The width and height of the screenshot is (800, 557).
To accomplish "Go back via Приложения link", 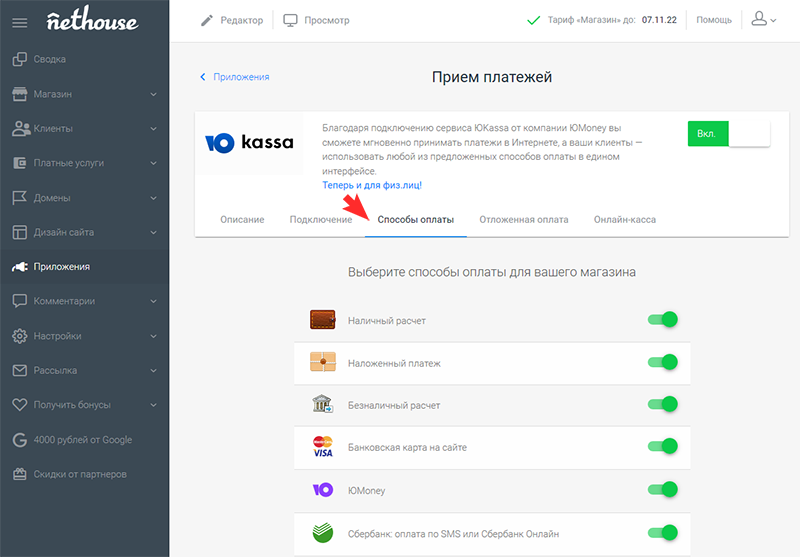I will tap(235, 77).
